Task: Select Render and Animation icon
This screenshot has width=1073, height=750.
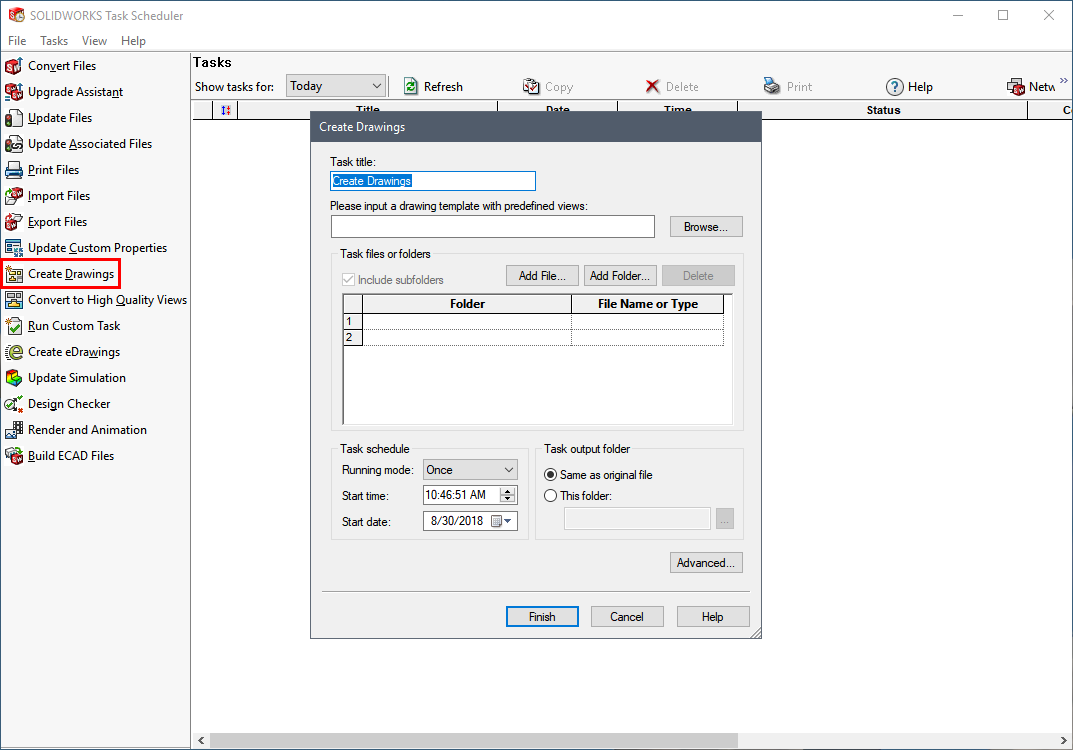Action: click(14, 430)
